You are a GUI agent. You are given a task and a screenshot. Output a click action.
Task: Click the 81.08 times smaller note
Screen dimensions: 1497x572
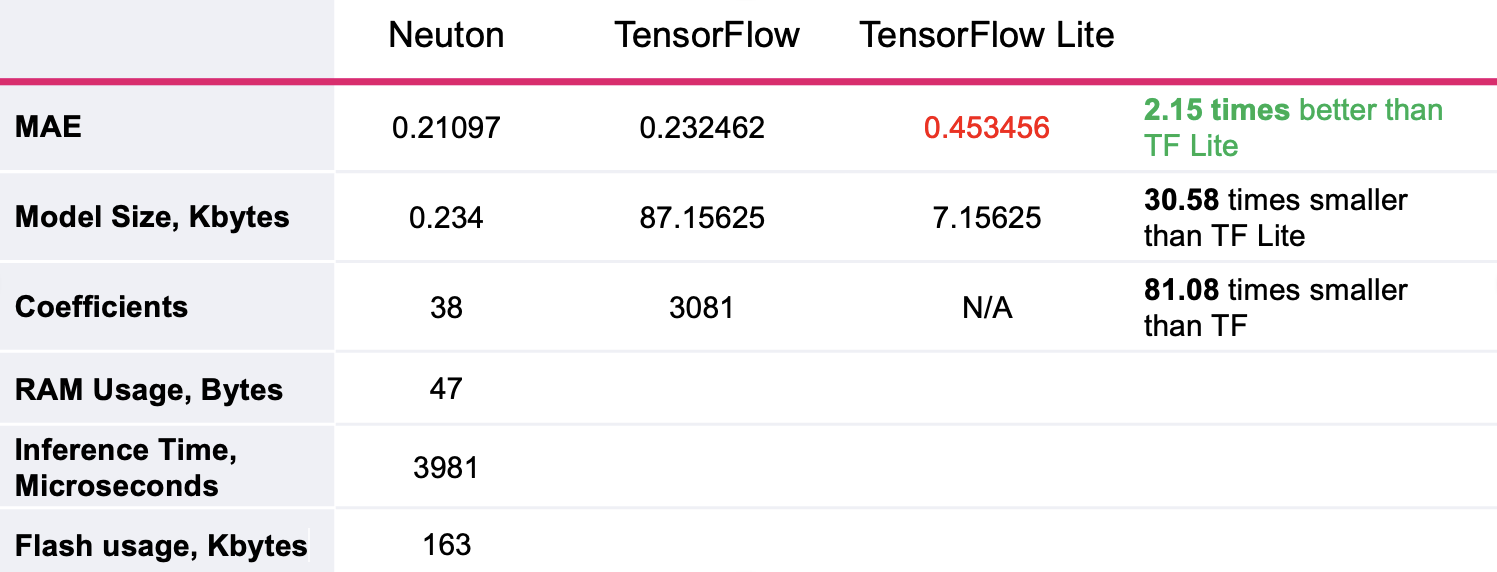(1275, 307)
